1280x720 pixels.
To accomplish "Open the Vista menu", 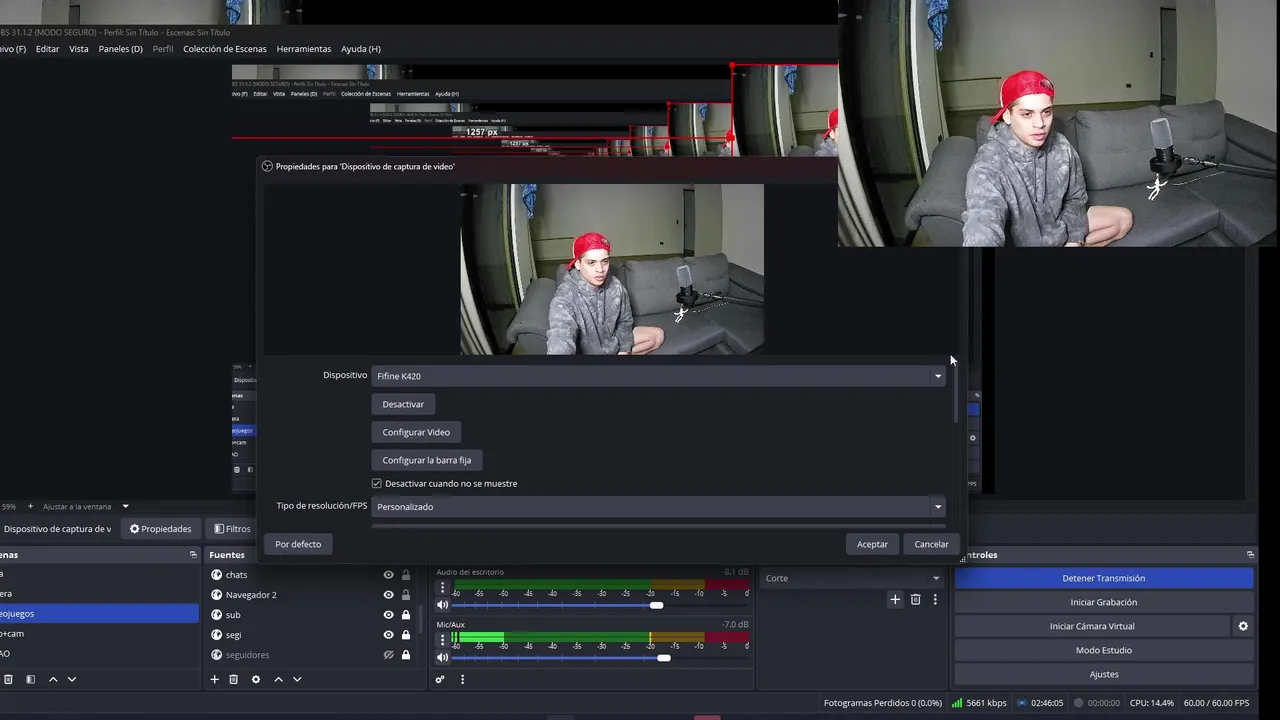I will click(78, 49).
